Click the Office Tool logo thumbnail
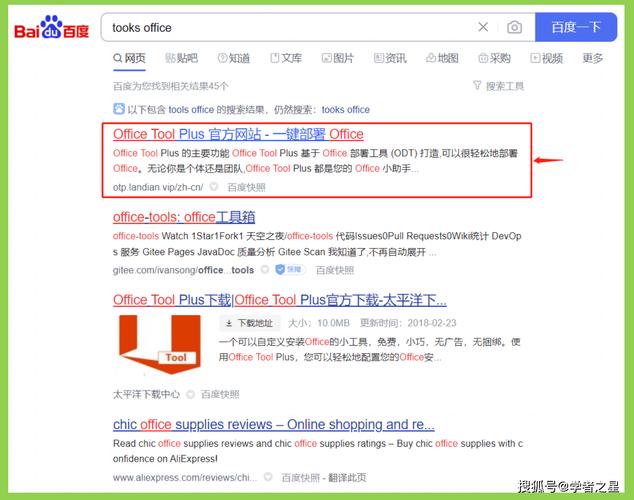 (x=160, y=344)
